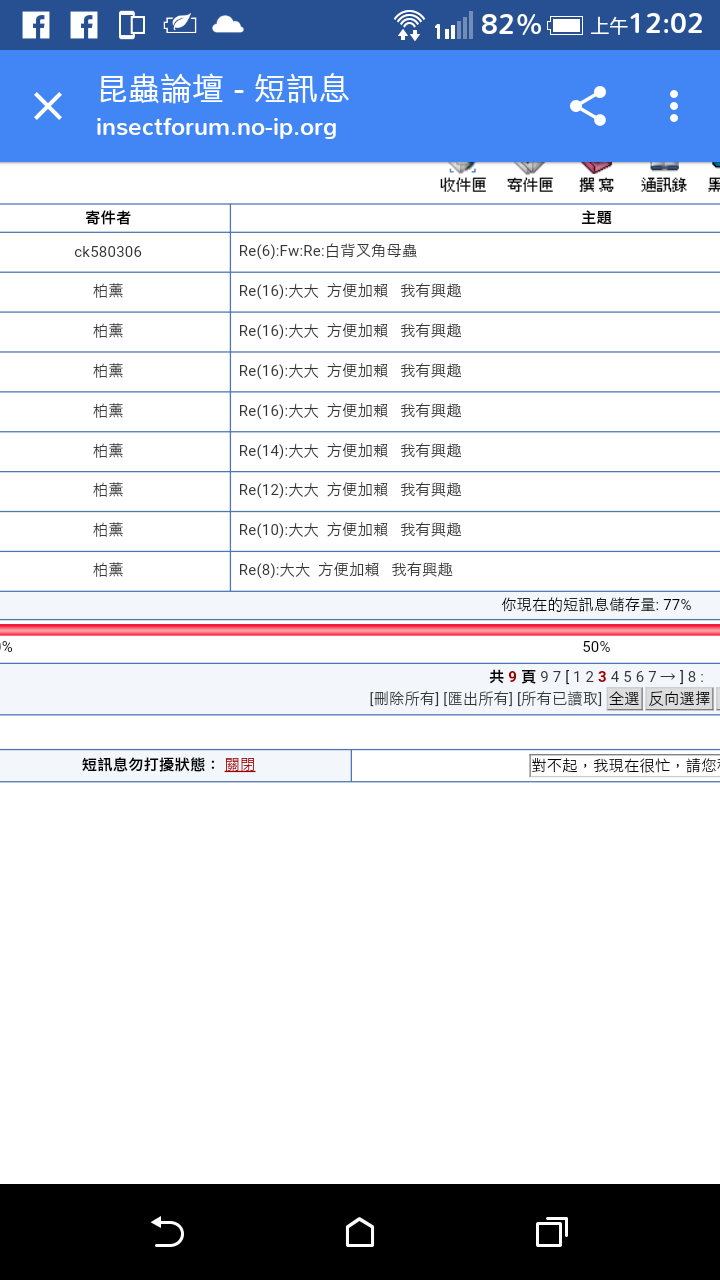Click 刪除所有 to delete all messages
The width and height of the screenshot is (720, 1280).
[x=404, y=699]
